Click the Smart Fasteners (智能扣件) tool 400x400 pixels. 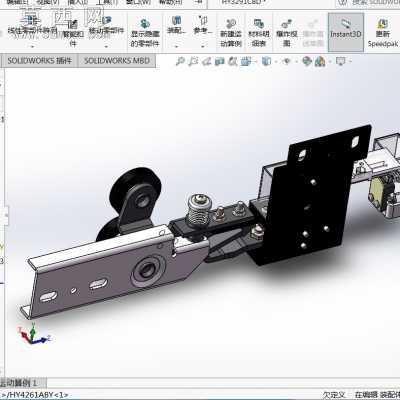point(73,33)
